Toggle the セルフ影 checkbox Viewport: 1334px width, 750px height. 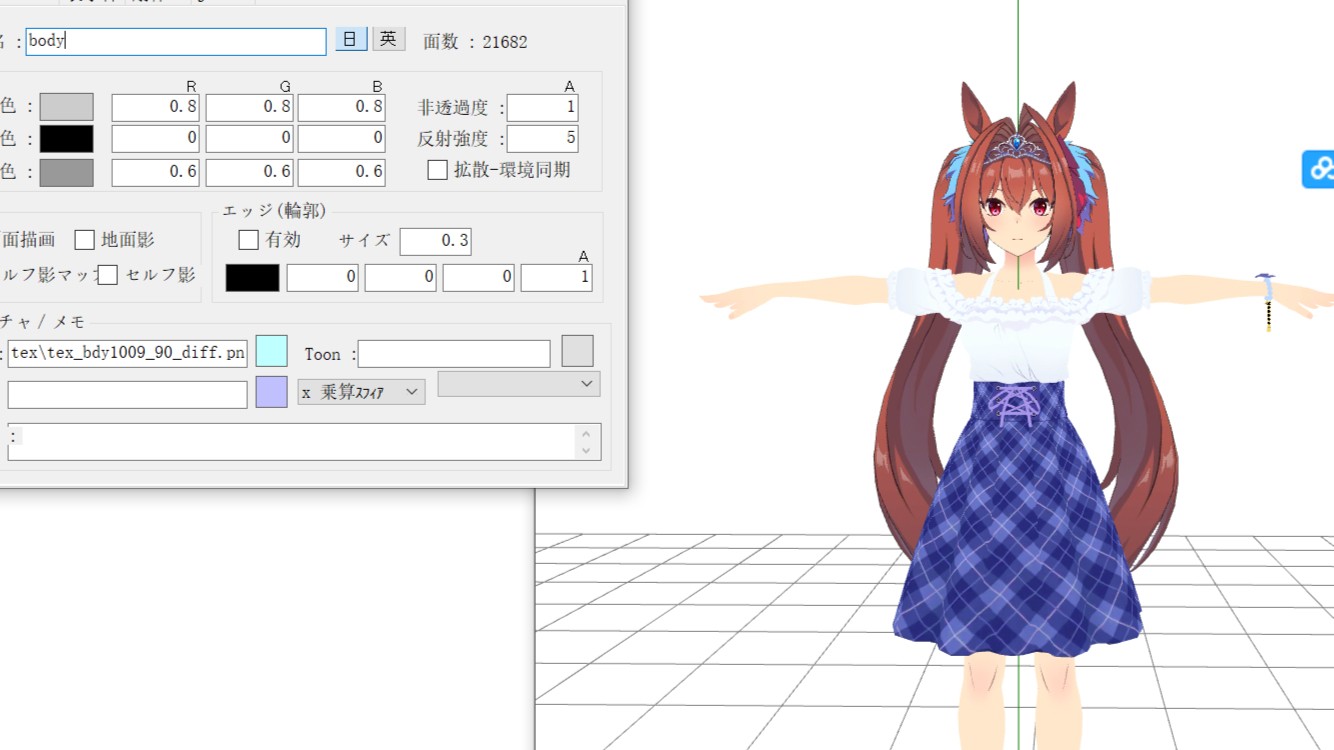108,275
